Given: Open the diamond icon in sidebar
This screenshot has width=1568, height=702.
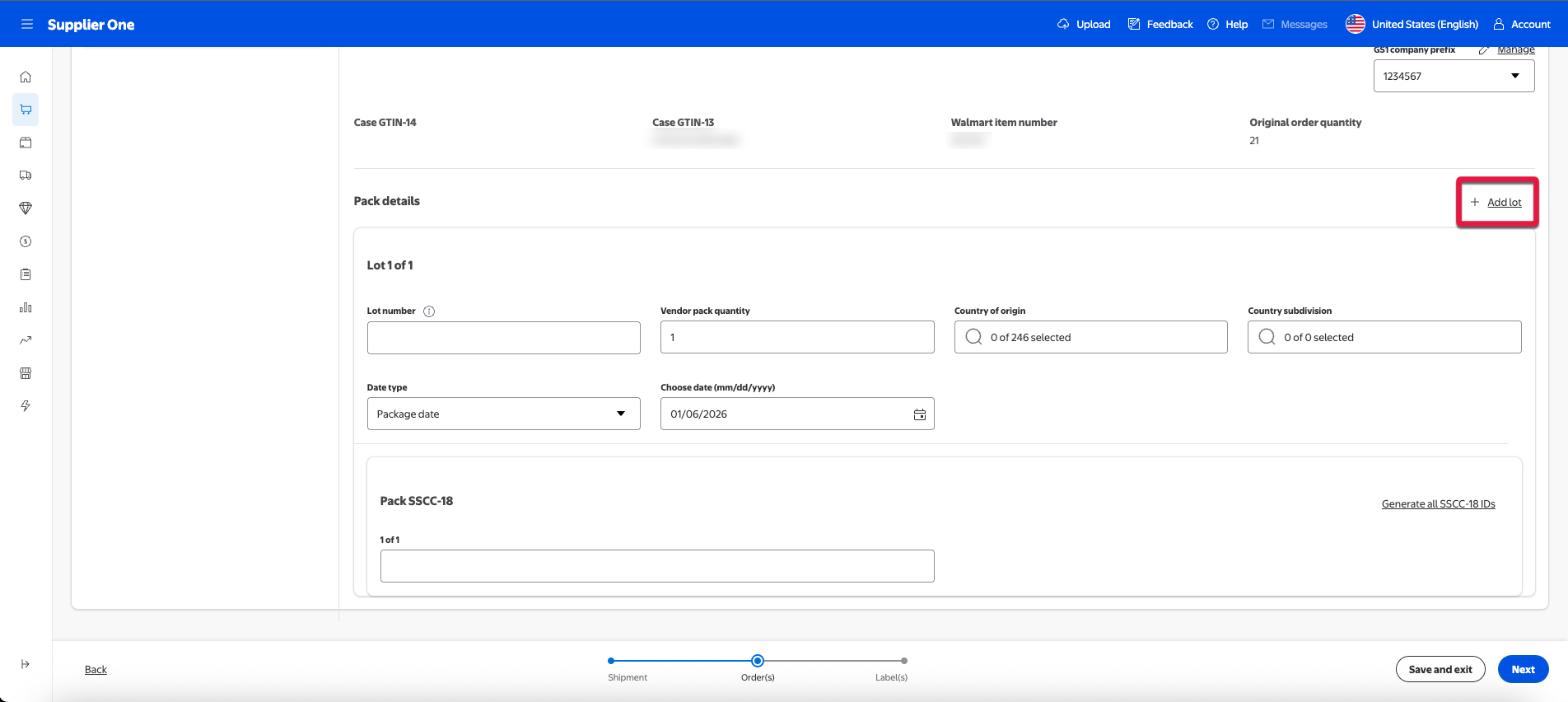Looking at the screenshot, I should (x=26, y=208).
